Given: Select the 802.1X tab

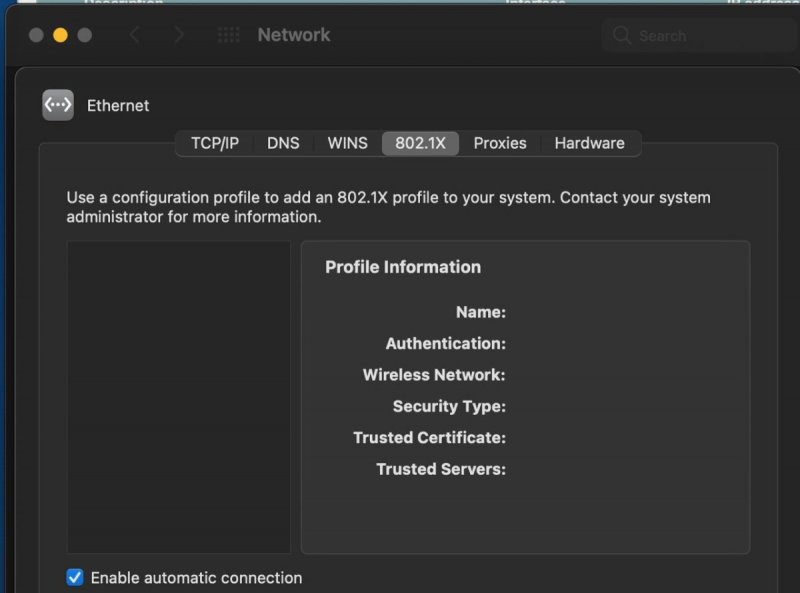Looking at the screenshot, I should (420, 143).
